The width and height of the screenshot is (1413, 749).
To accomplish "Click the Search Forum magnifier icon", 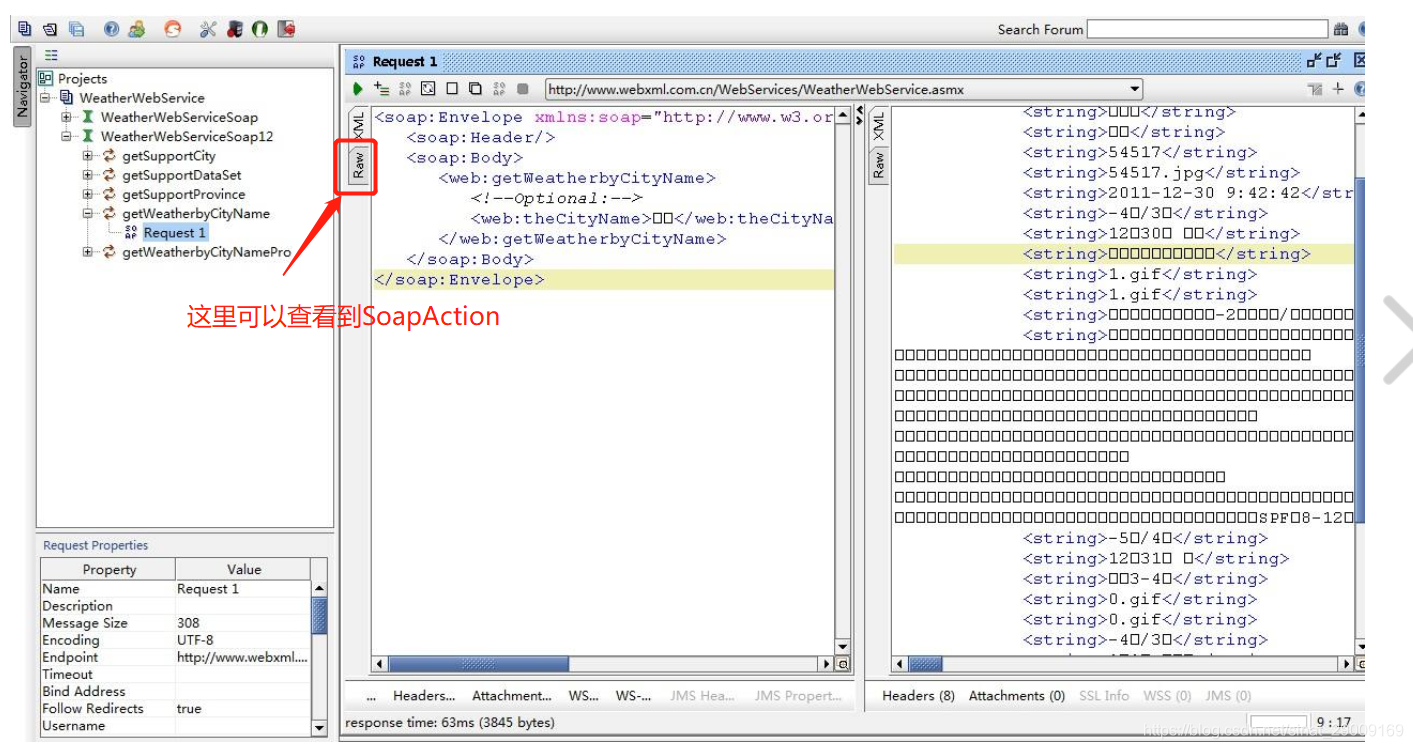I will pos(1340,29).
